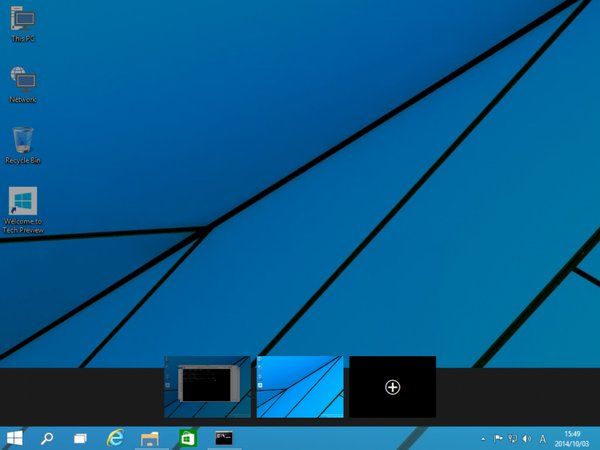Open the Start menu

(x=15, y=438)
